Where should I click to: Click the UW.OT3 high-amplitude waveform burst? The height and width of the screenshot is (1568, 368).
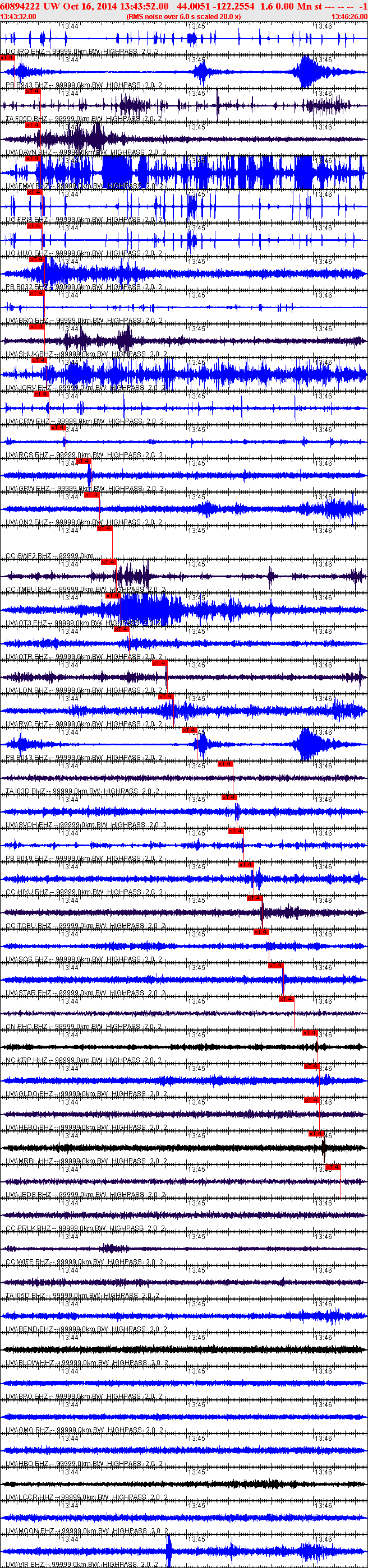pos(146,609)
